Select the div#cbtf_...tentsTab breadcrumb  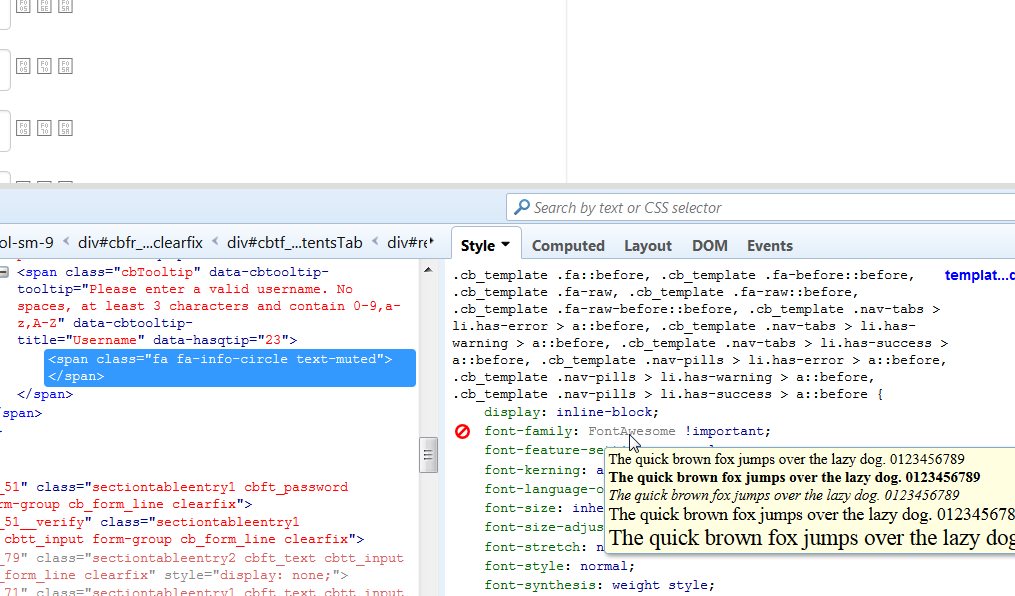click(294, 243)
